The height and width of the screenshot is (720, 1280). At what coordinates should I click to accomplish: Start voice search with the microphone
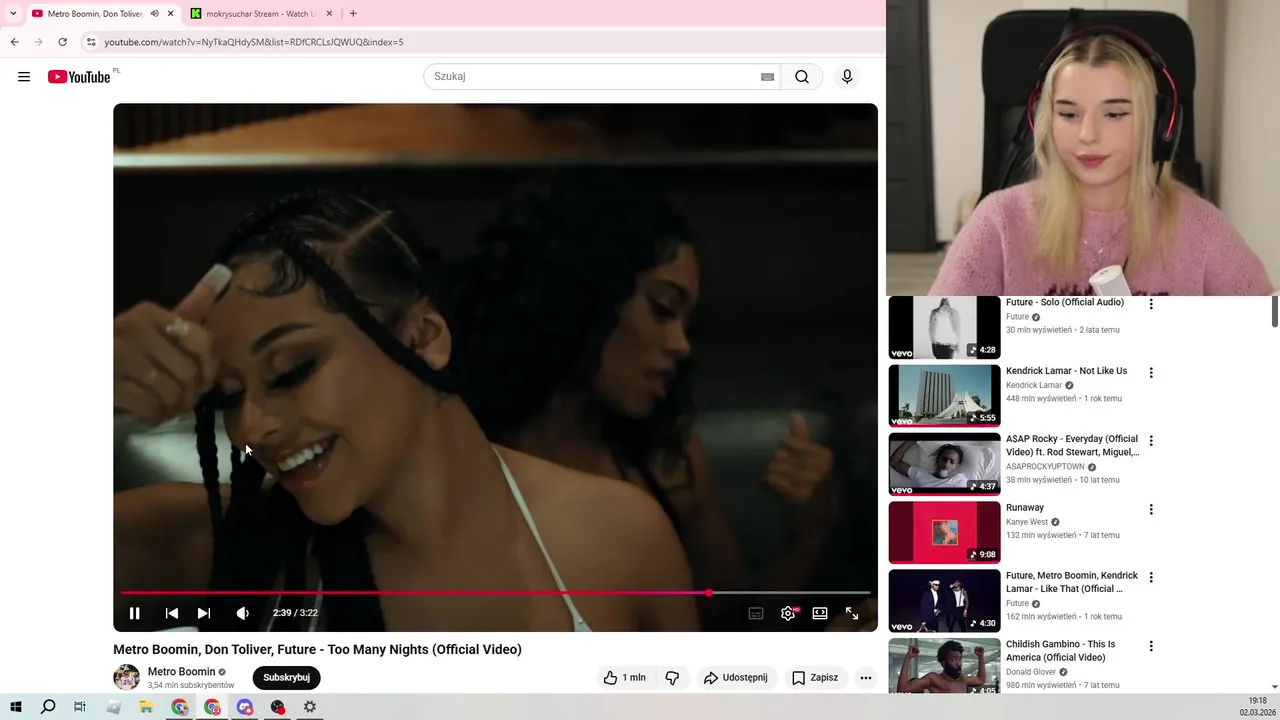coord(847,77)
